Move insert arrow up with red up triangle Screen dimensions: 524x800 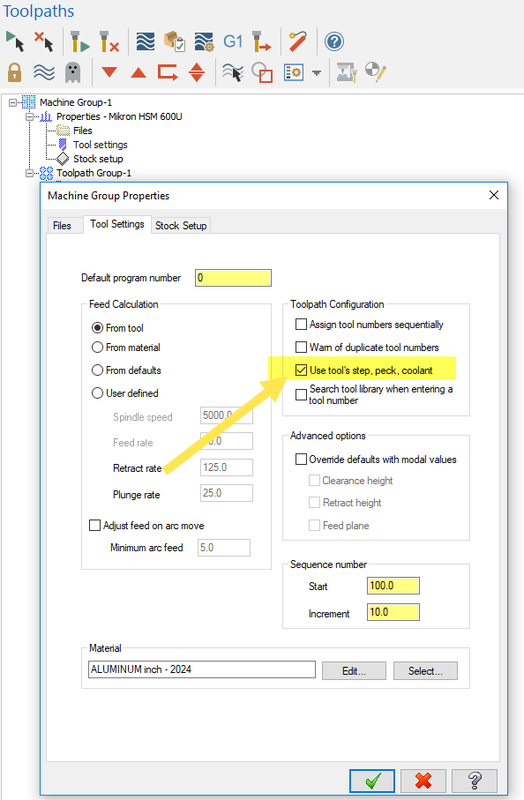tap(138, 72)
